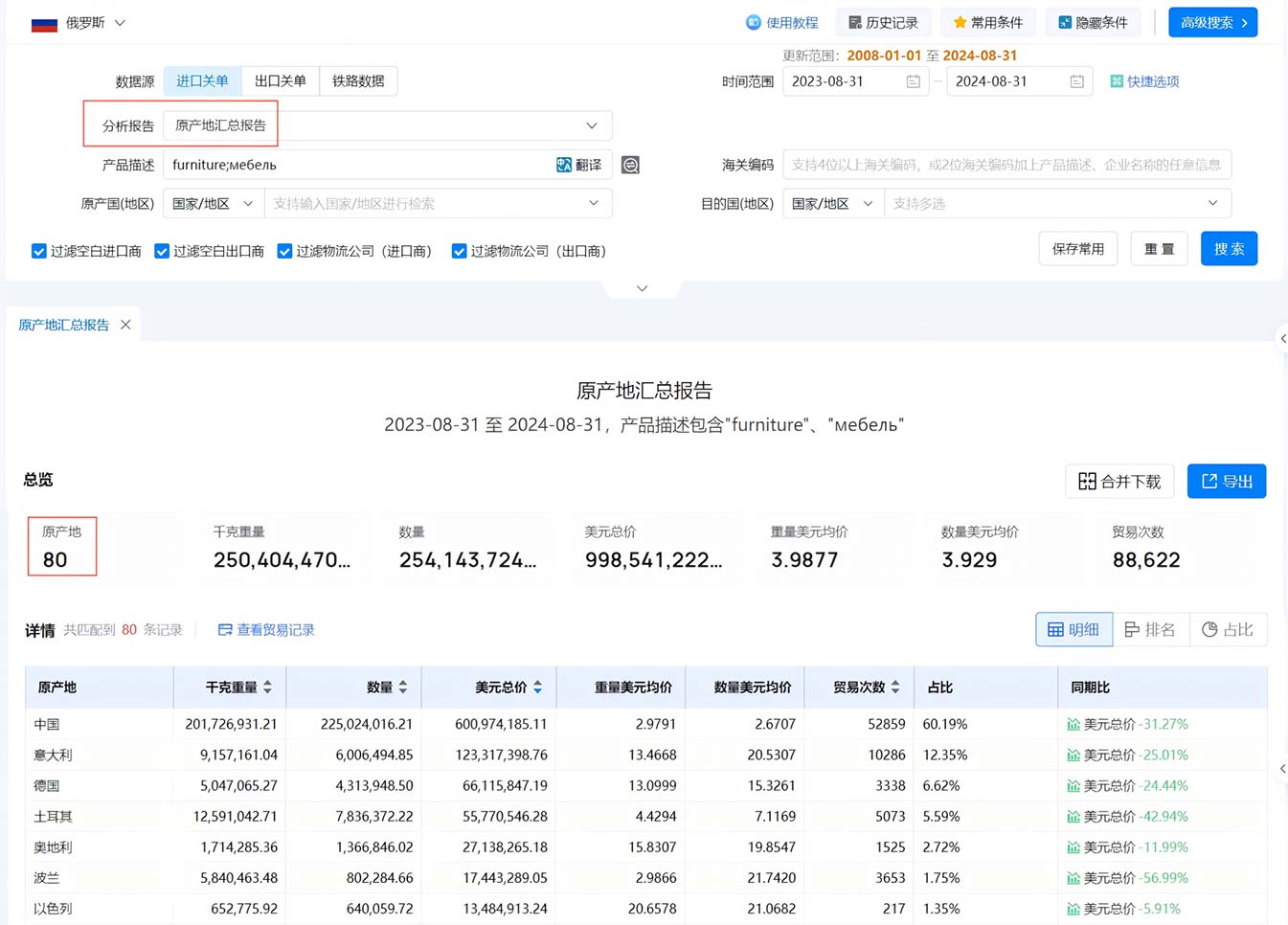The height and width of the screenshot is (925, 1288).
Task: Click trend chart icon in 以色列 row
Action: click(x=1073, y=909)
